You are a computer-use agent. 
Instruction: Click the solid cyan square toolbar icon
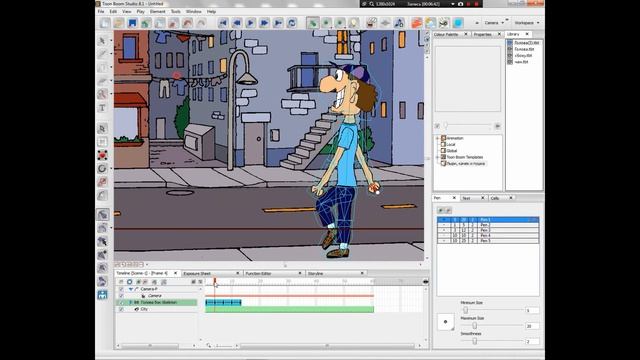coord(458,23)
